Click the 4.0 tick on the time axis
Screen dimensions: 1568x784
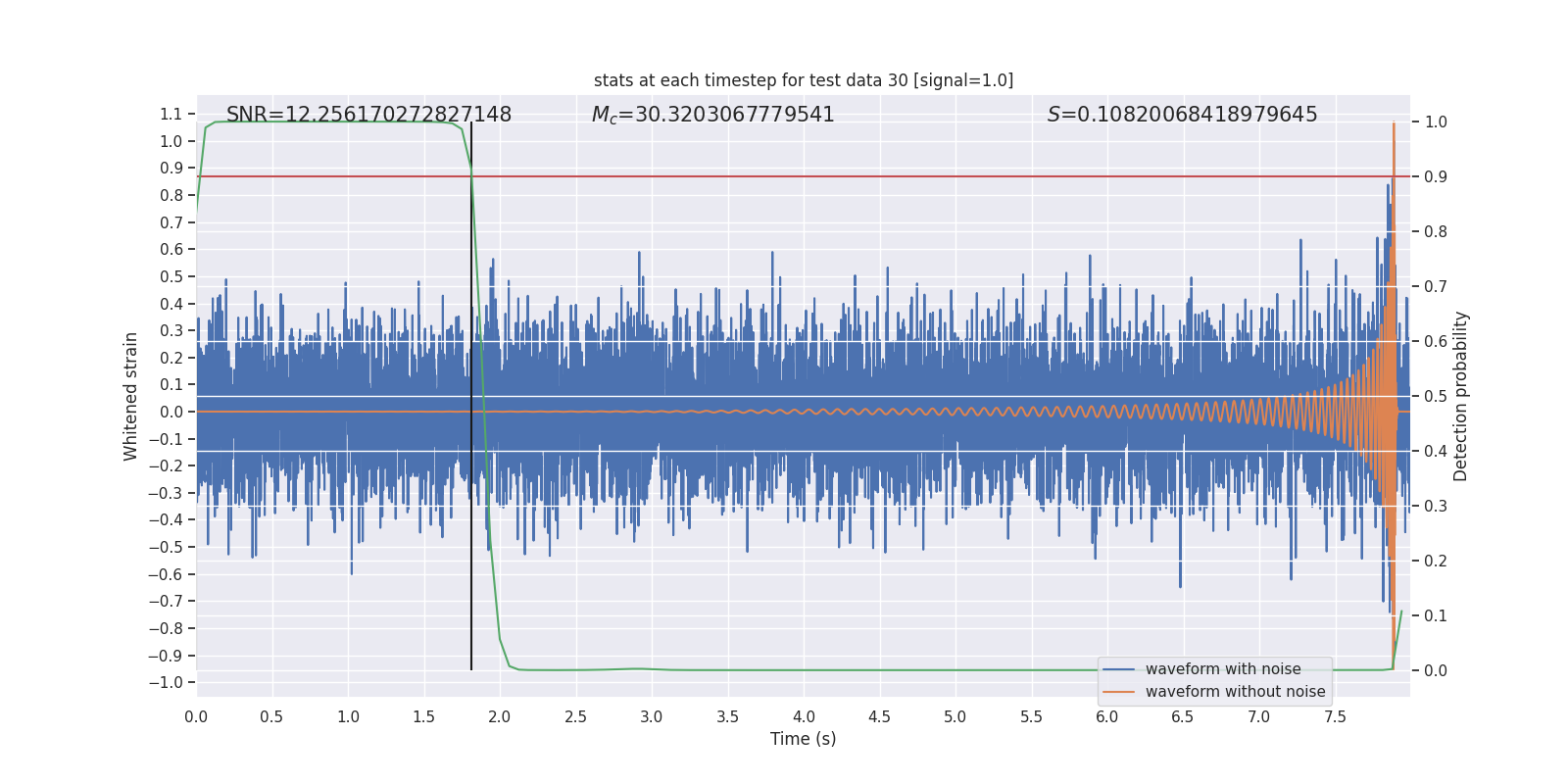[x=804, y=717]
